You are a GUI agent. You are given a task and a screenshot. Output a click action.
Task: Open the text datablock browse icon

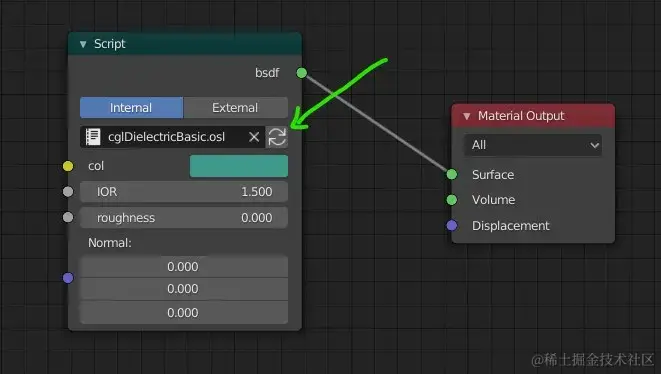pyautogui.click(x=93, y=137)
